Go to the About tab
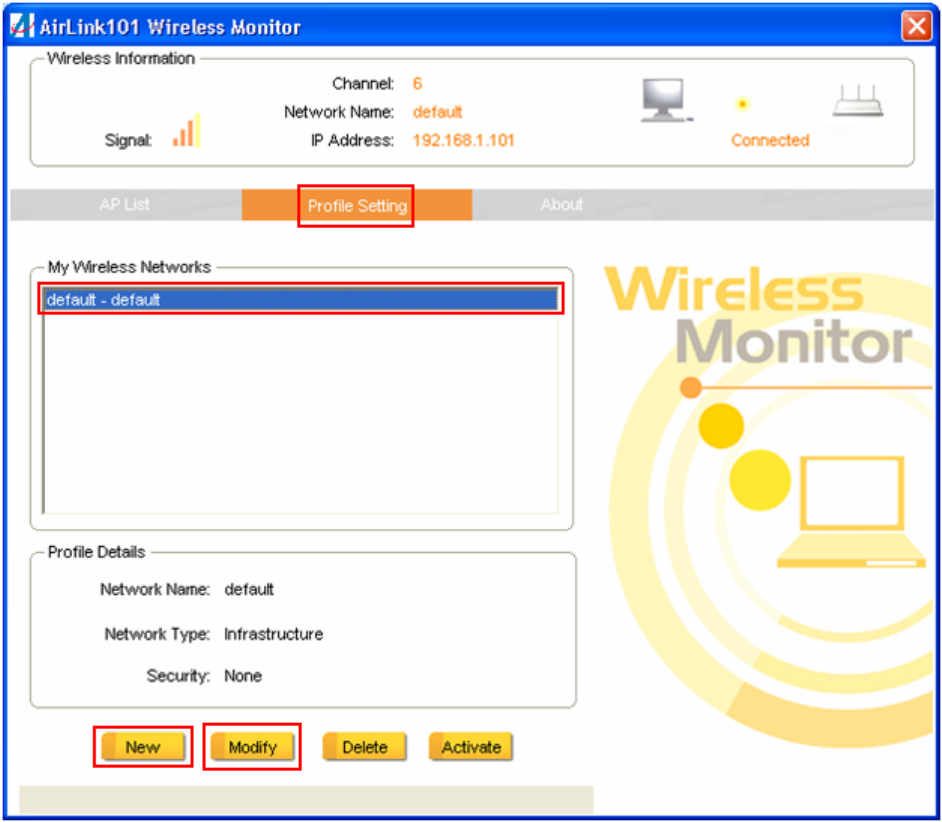The height and width of the screenshot is (822, 942). click(x=561, y=205)
